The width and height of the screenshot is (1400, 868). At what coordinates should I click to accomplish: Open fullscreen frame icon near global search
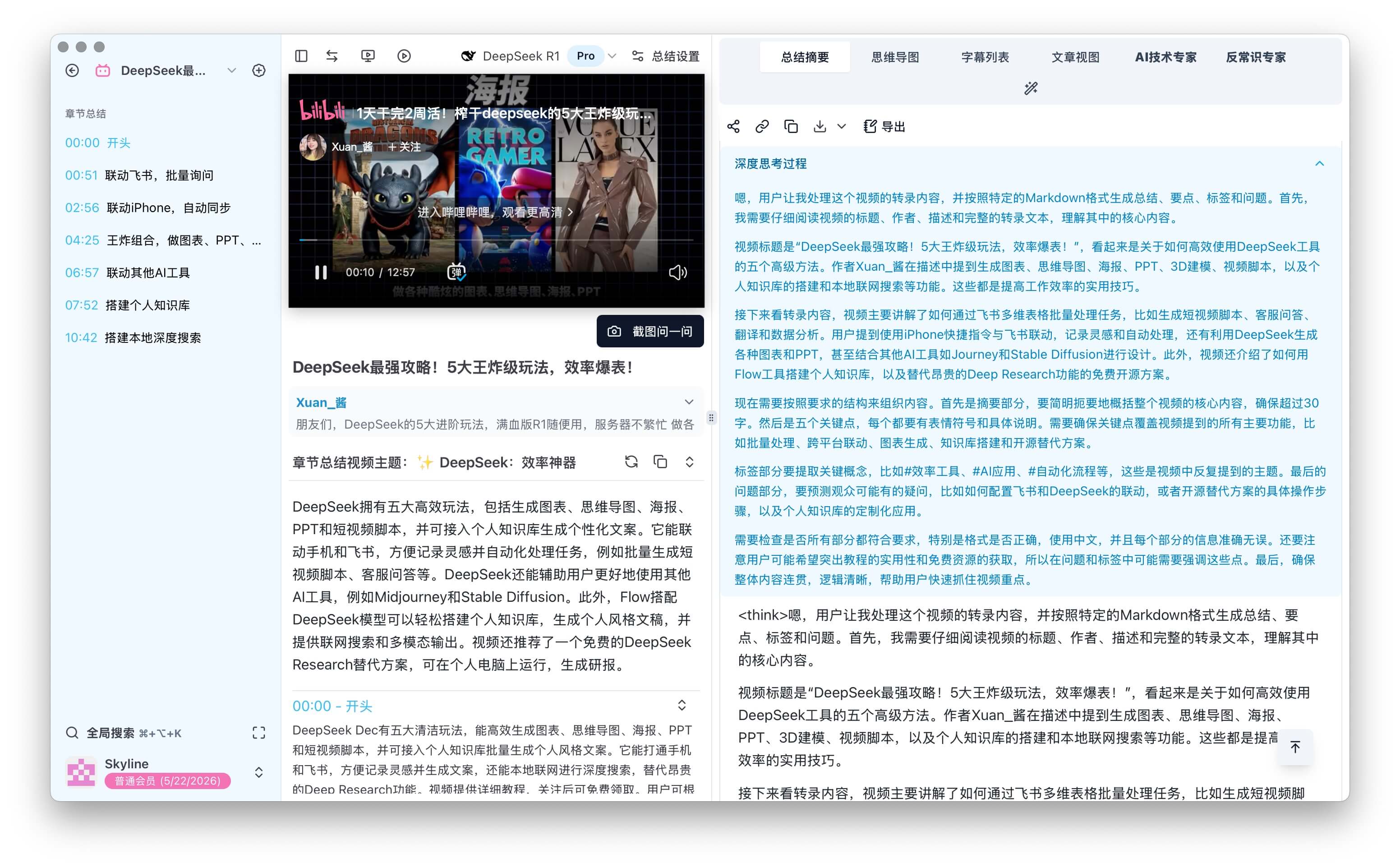(x=259, y=733)
